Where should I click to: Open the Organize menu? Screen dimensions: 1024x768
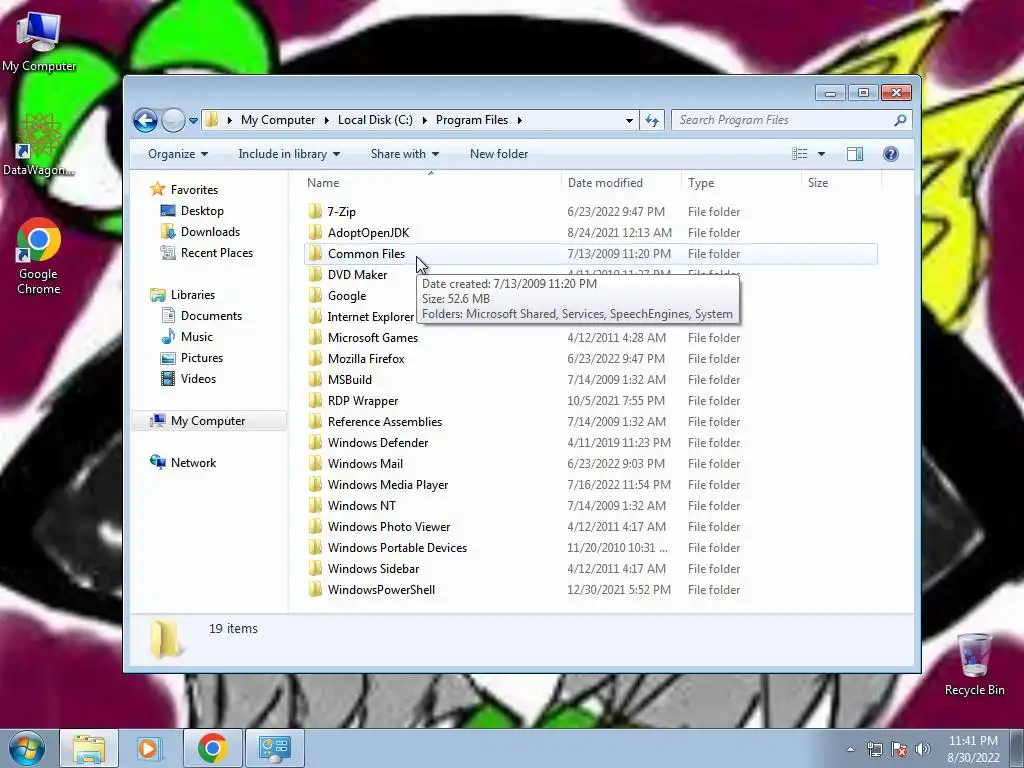178,154
